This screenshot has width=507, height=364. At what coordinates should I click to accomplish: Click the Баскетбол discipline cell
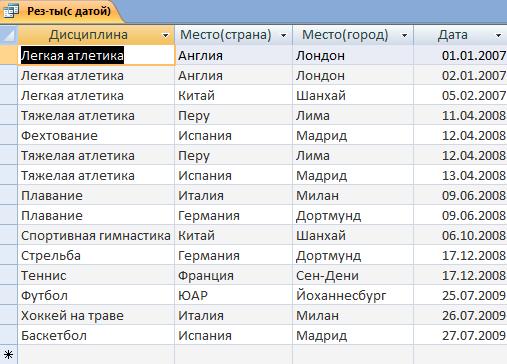(96, 335)
